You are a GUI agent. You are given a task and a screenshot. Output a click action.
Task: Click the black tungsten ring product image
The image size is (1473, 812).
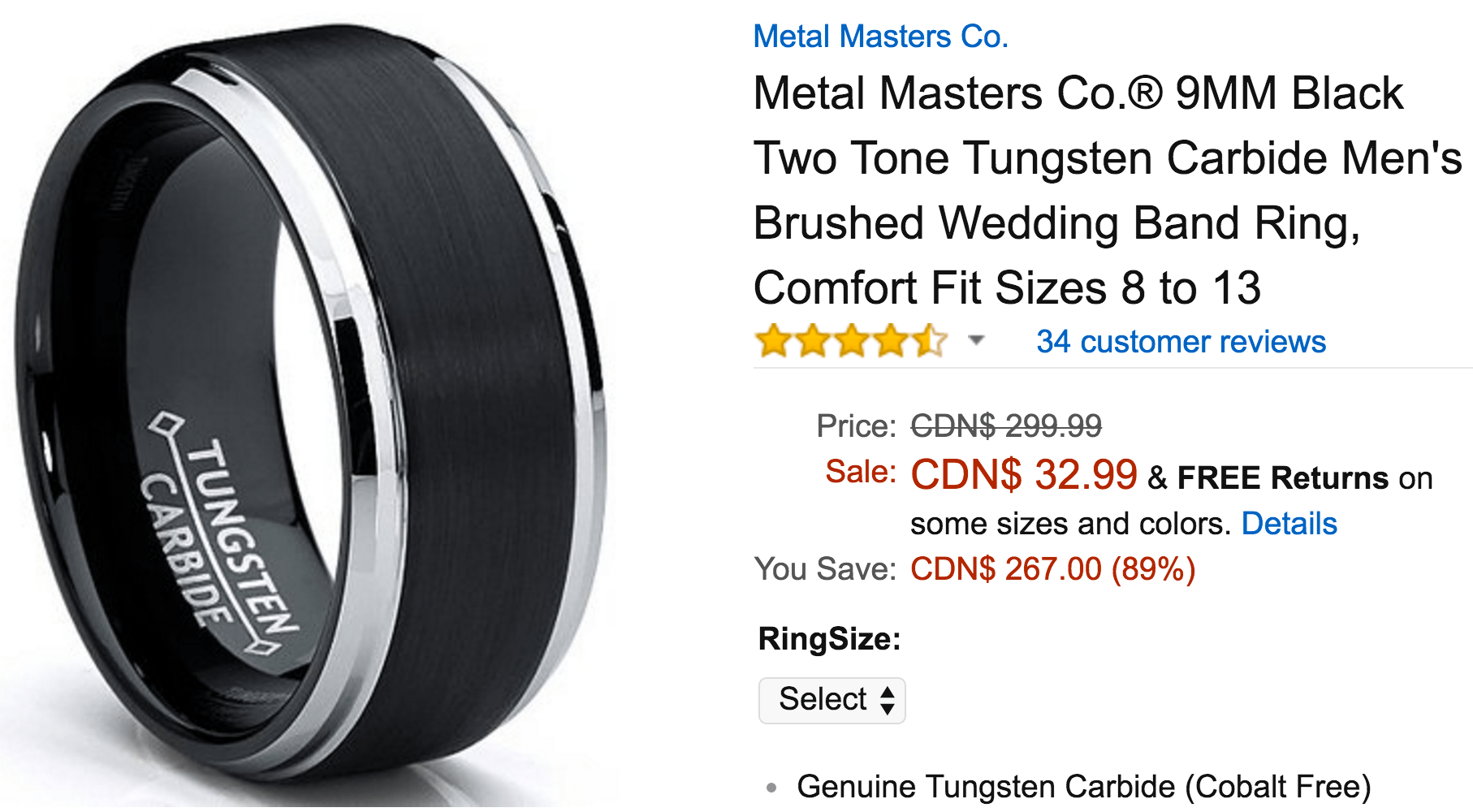[309, 406]
